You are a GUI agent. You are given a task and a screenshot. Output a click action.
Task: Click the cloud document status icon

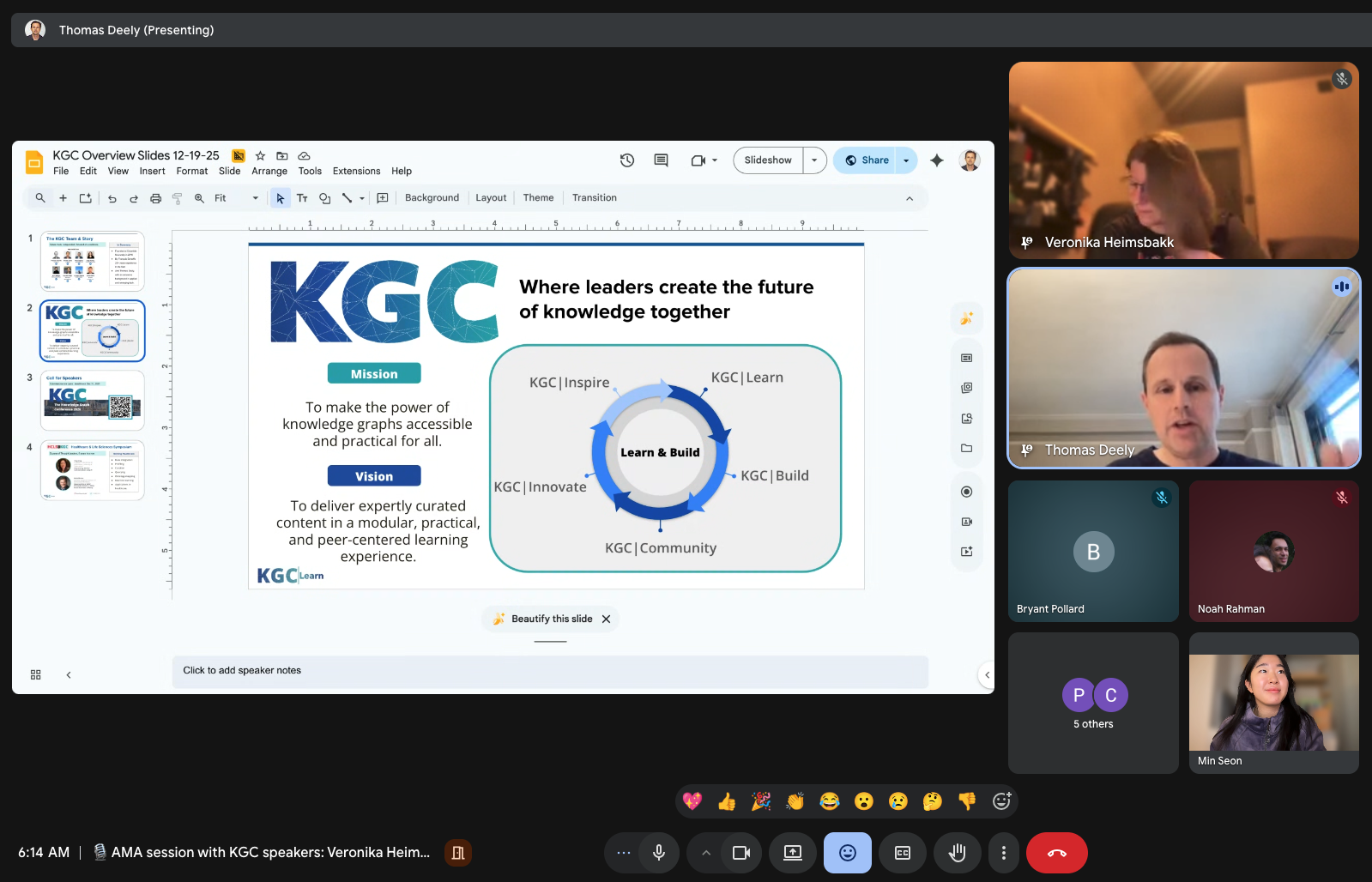[x=304, y=155]
